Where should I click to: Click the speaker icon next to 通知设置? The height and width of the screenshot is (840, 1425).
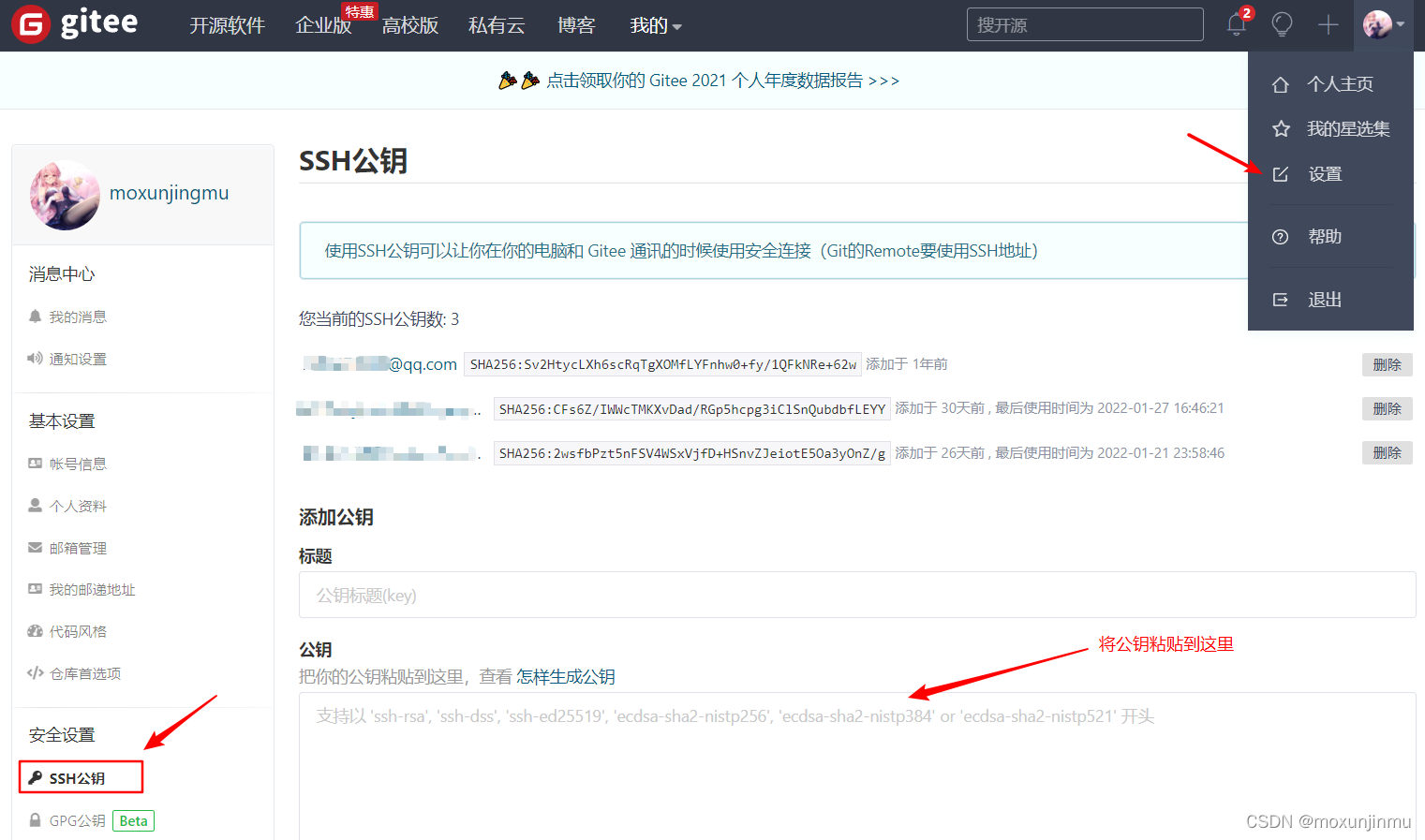[x=36, y=359]
